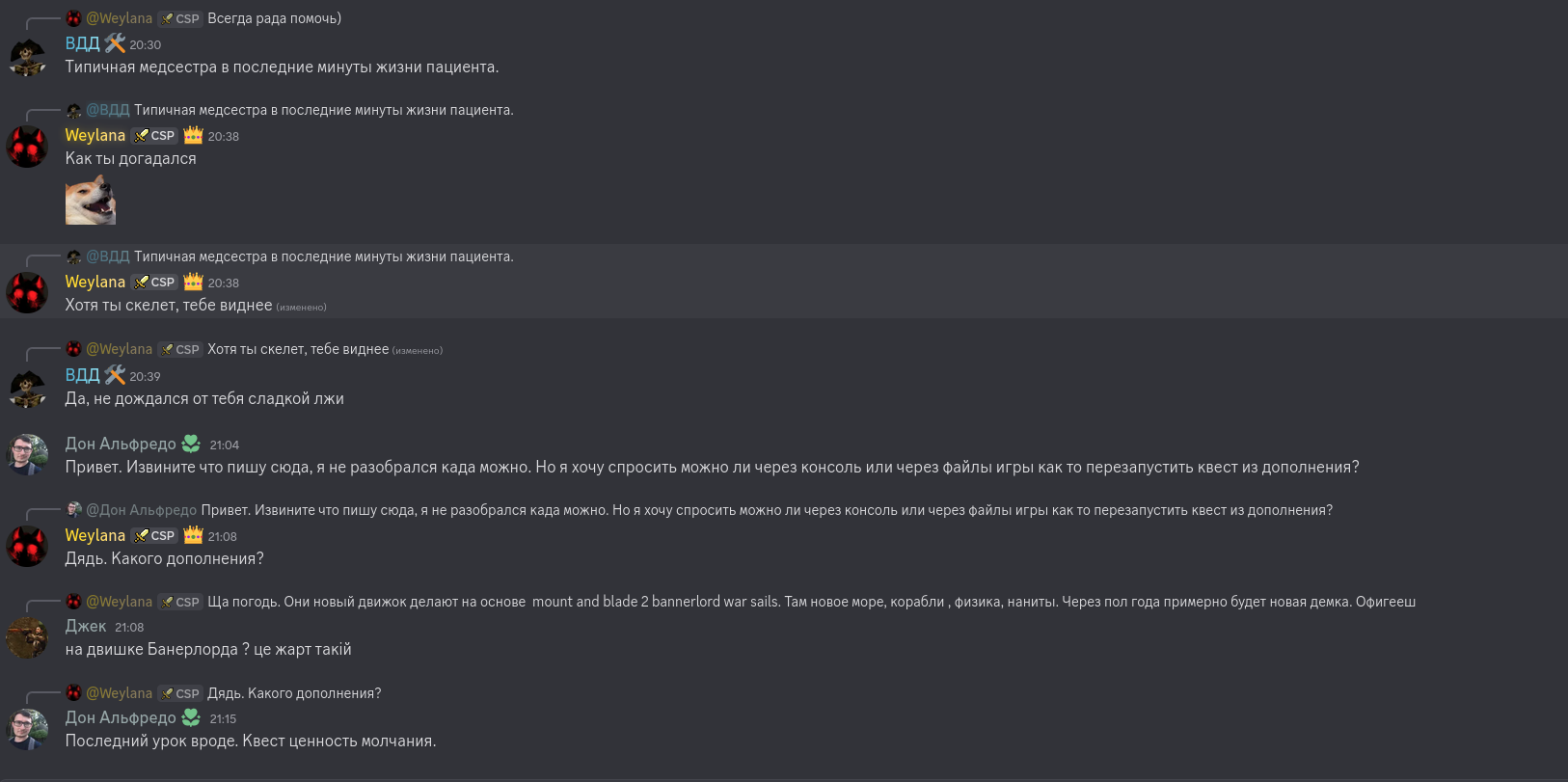This screenshot has width=1568, height=782.
Task: Click the tools badge next to ВДД at 20:30
Action: pos(115,43)
